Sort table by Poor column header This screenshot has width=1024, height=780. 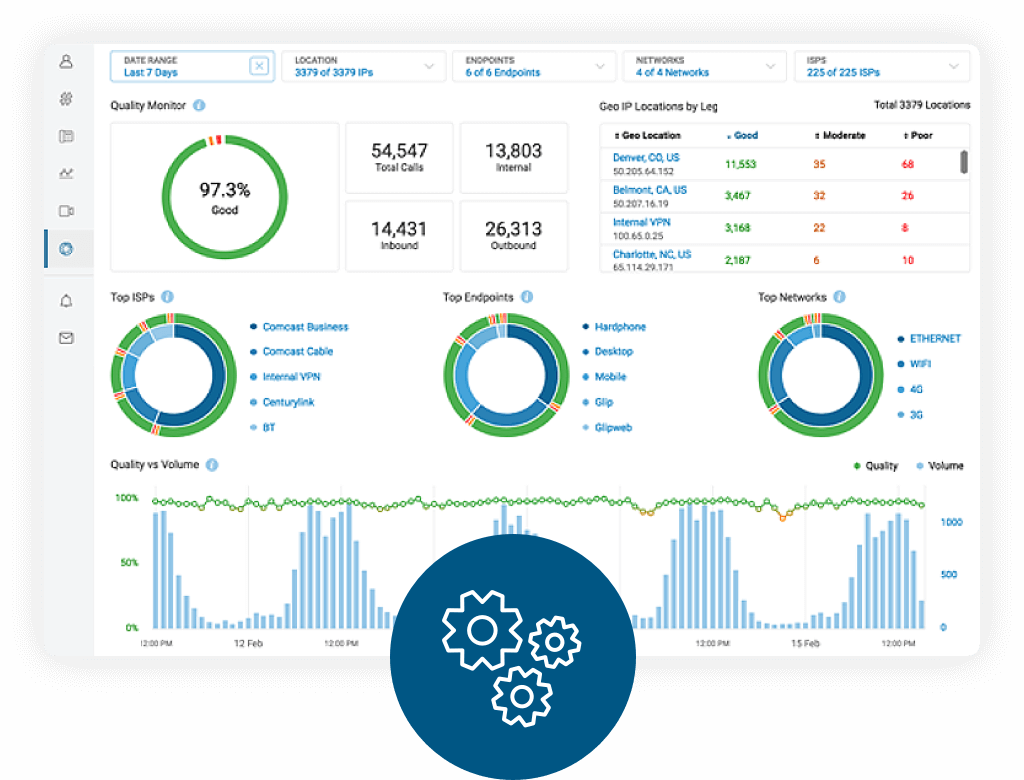click(x=918, y=135)
